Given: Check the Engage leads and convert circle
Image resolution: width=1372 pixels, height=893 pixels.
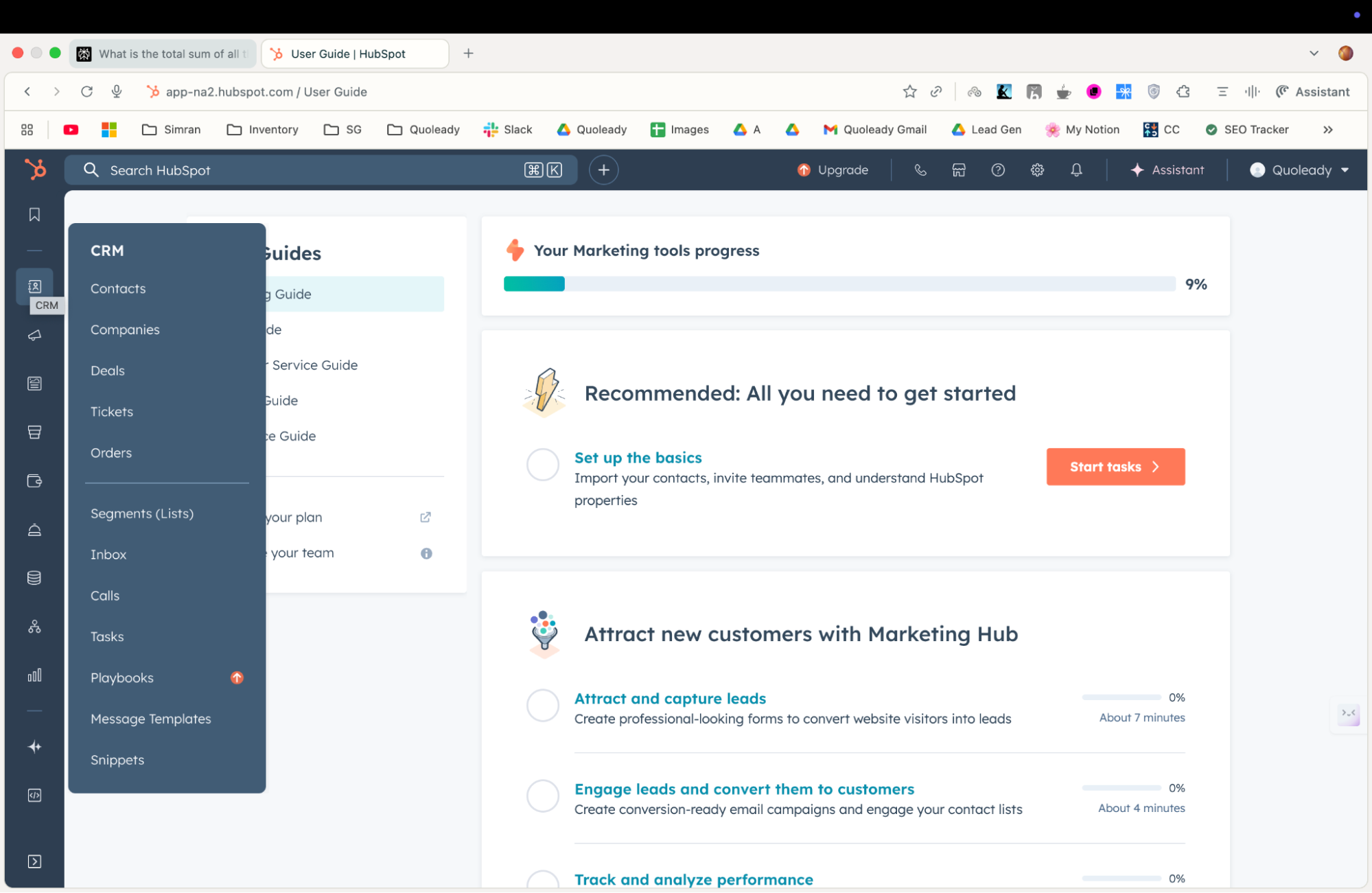Looking at the screenshot, I should click(543, 796).
